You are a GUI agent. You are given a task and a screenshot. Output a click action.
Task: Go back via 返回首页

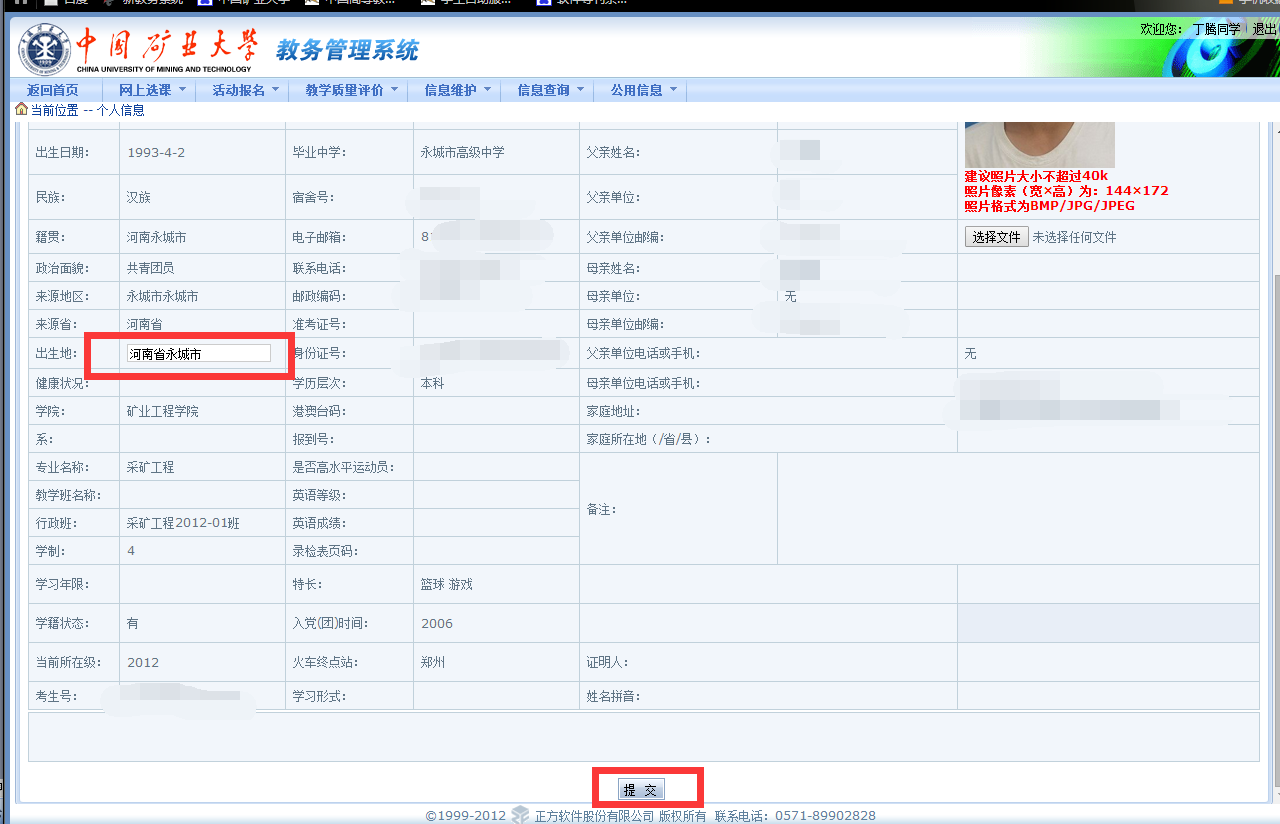click(x=52, y=90)
